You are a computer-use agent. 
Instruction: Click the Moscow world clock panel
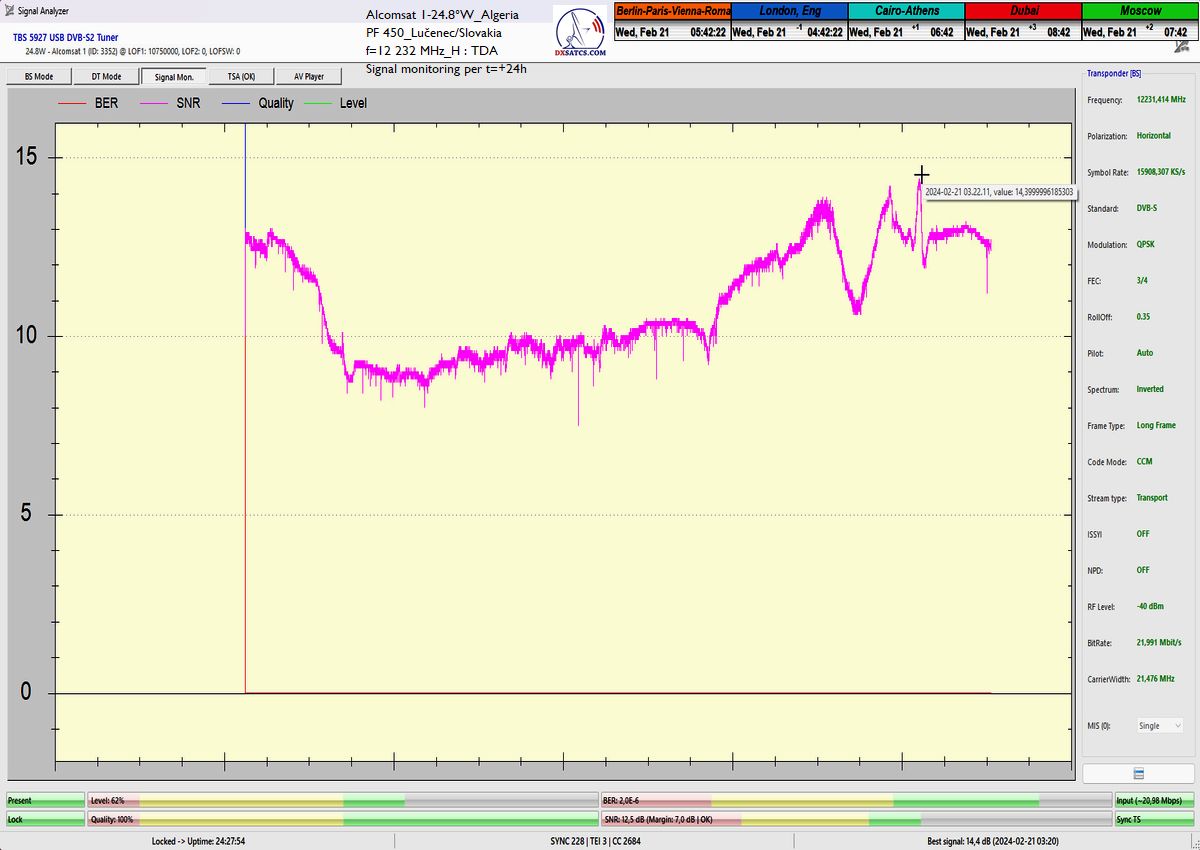coord(1140,22)
